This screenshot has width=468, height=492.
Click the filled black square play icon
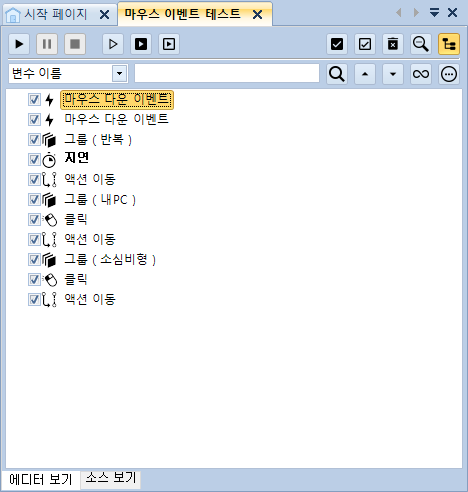point(141,44)
